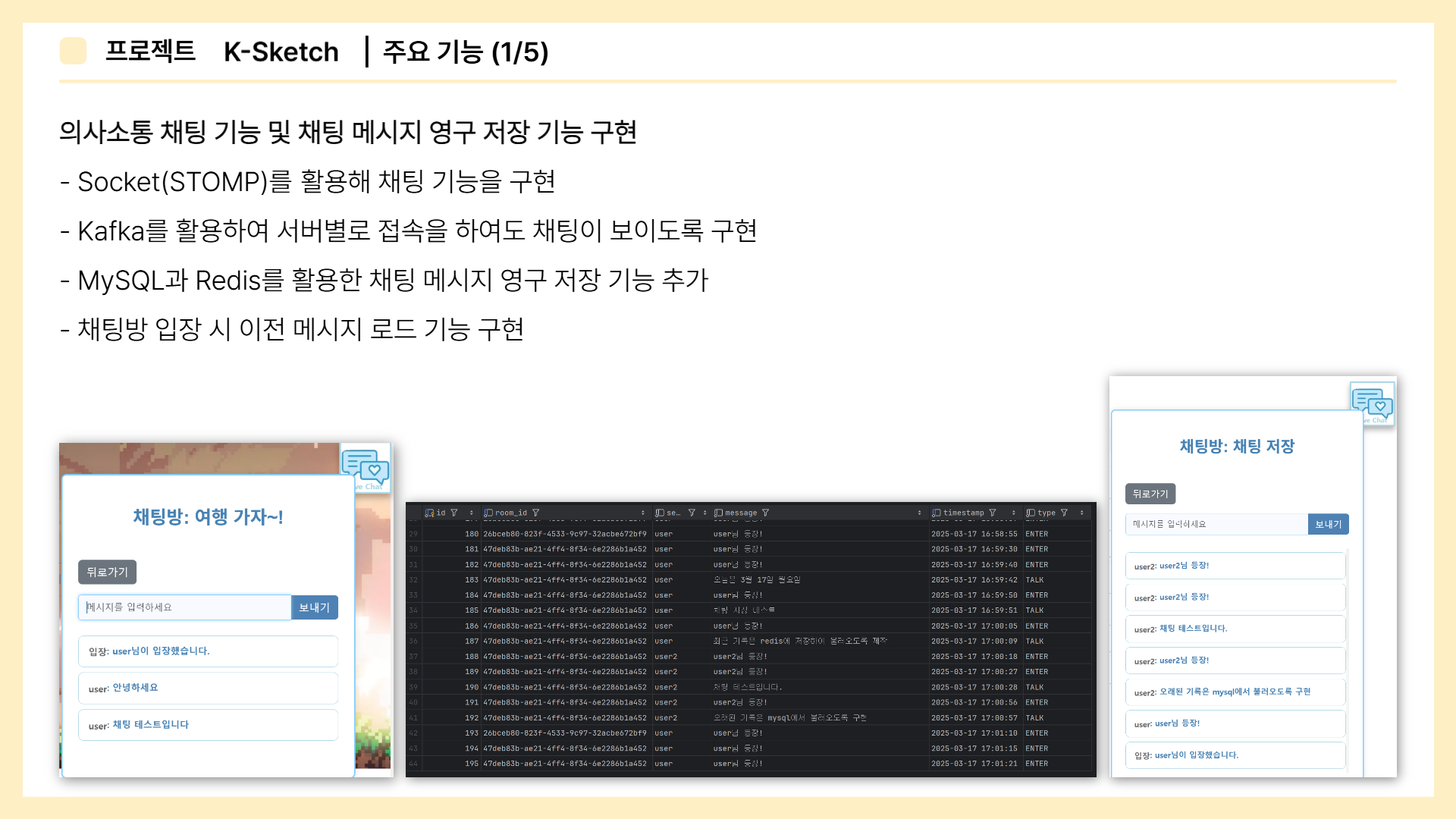Image resolution: width=1456 pixels, height=819 pixels.
Task: Click the filter icon on type column
Action: pos(1064,513)
